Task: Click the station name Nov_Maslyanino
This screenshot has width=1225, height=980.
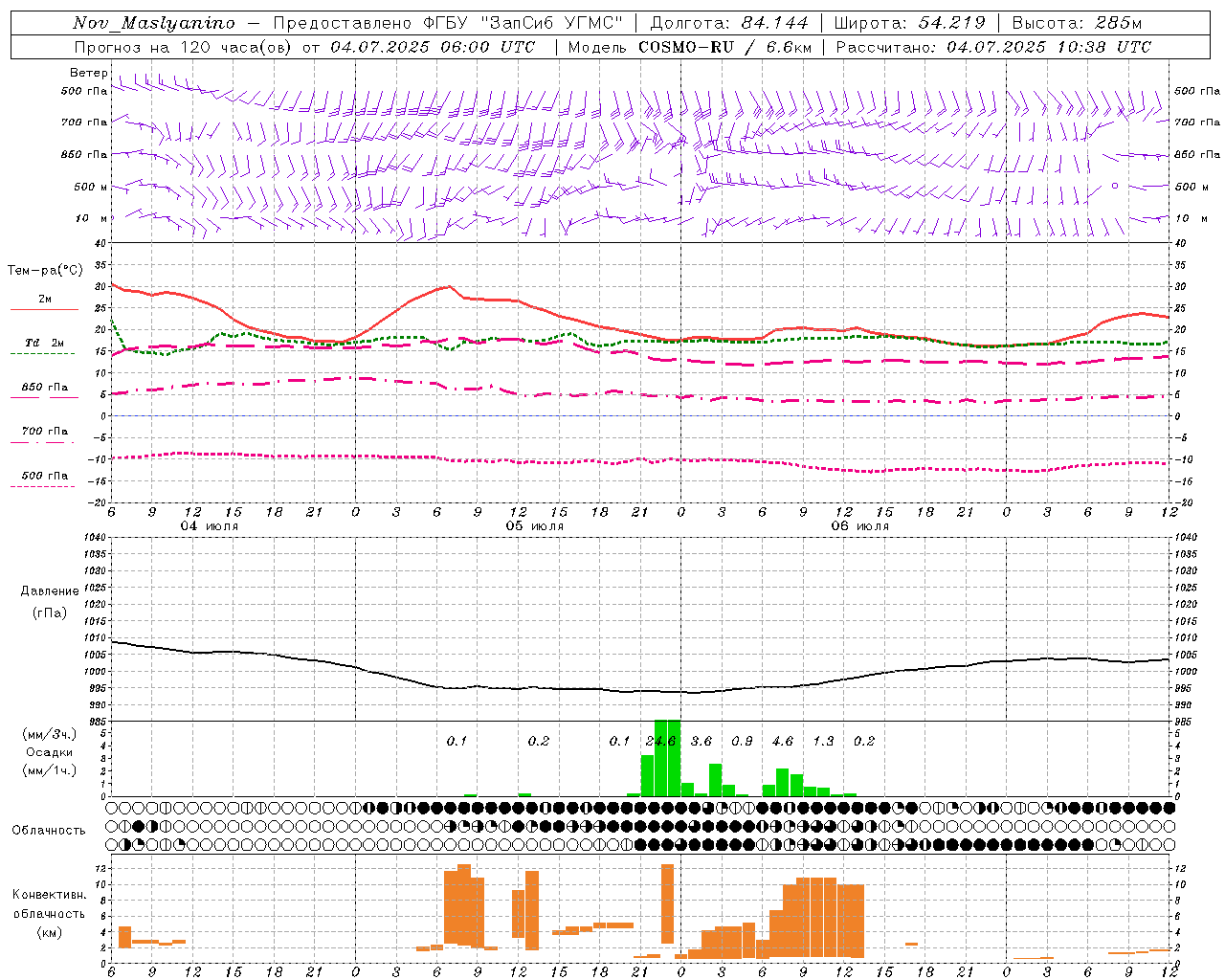Action: click(x=153, y=23)
